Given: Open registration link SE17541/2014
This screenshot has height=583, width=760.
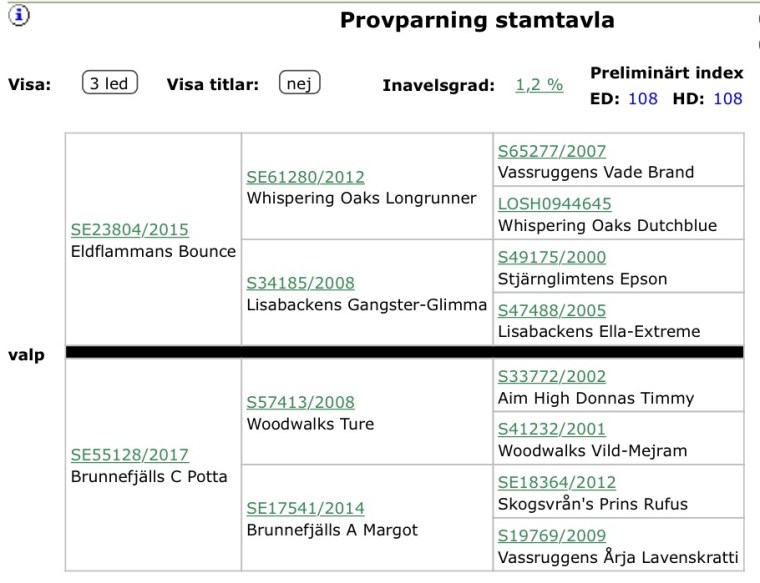Looking at the screenshot, I should click(x=305, y=508).
